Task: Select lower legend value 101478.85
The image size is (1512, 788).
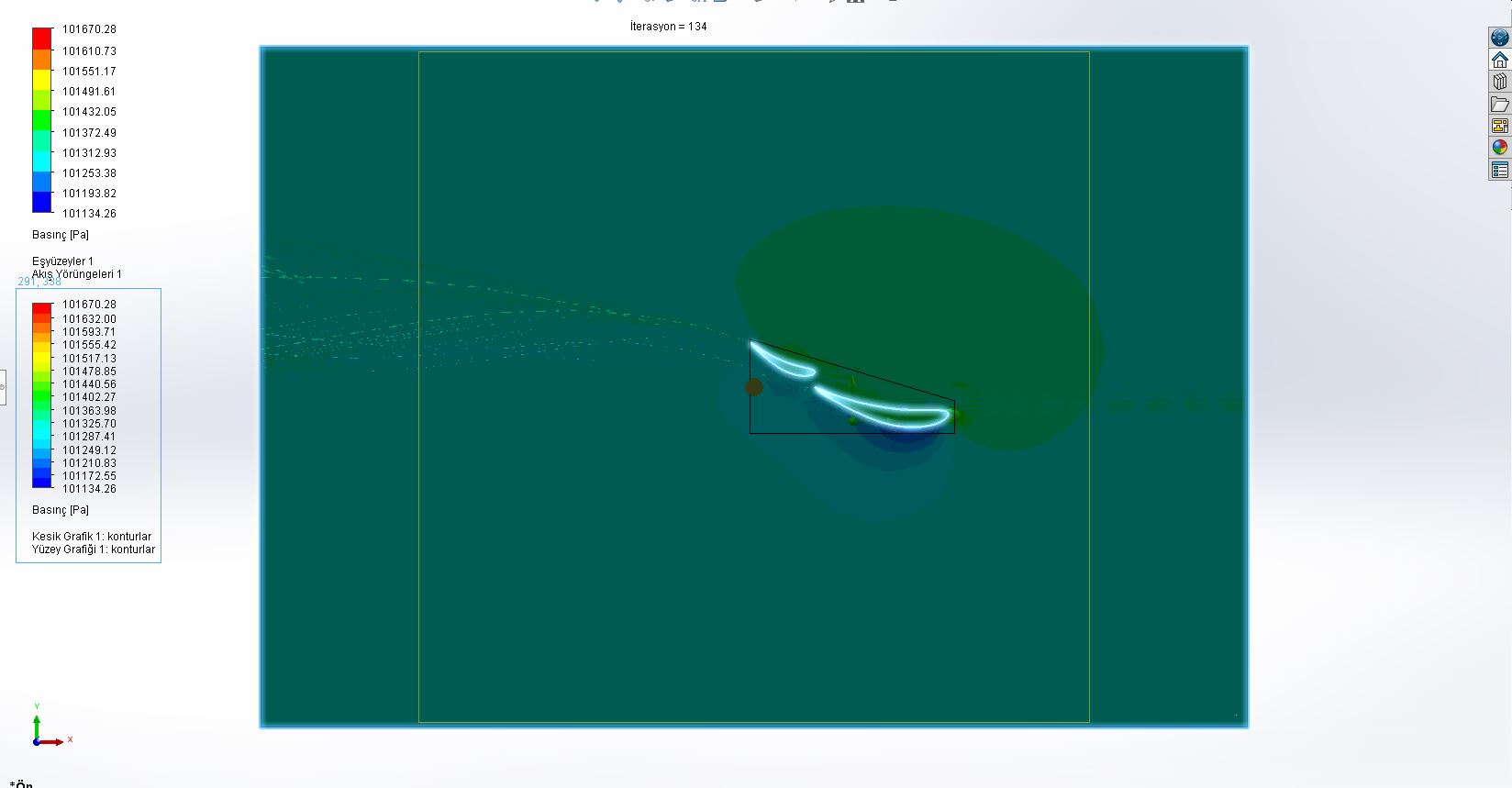Action: coord(89,372)
